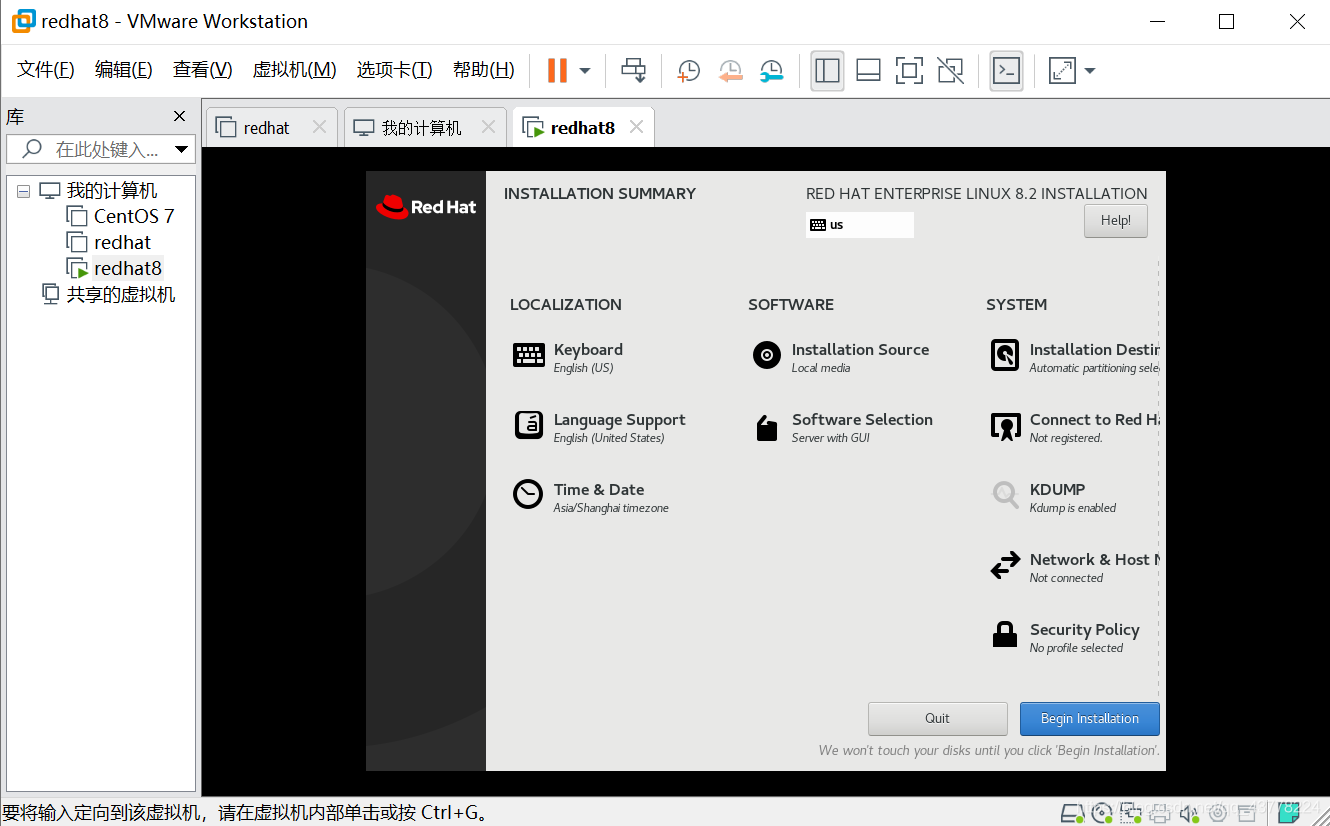The width and height of the screenshot is (1330, 826).
Task: Open the 帮助(H) menu
Action: click(x=483, y=69)
